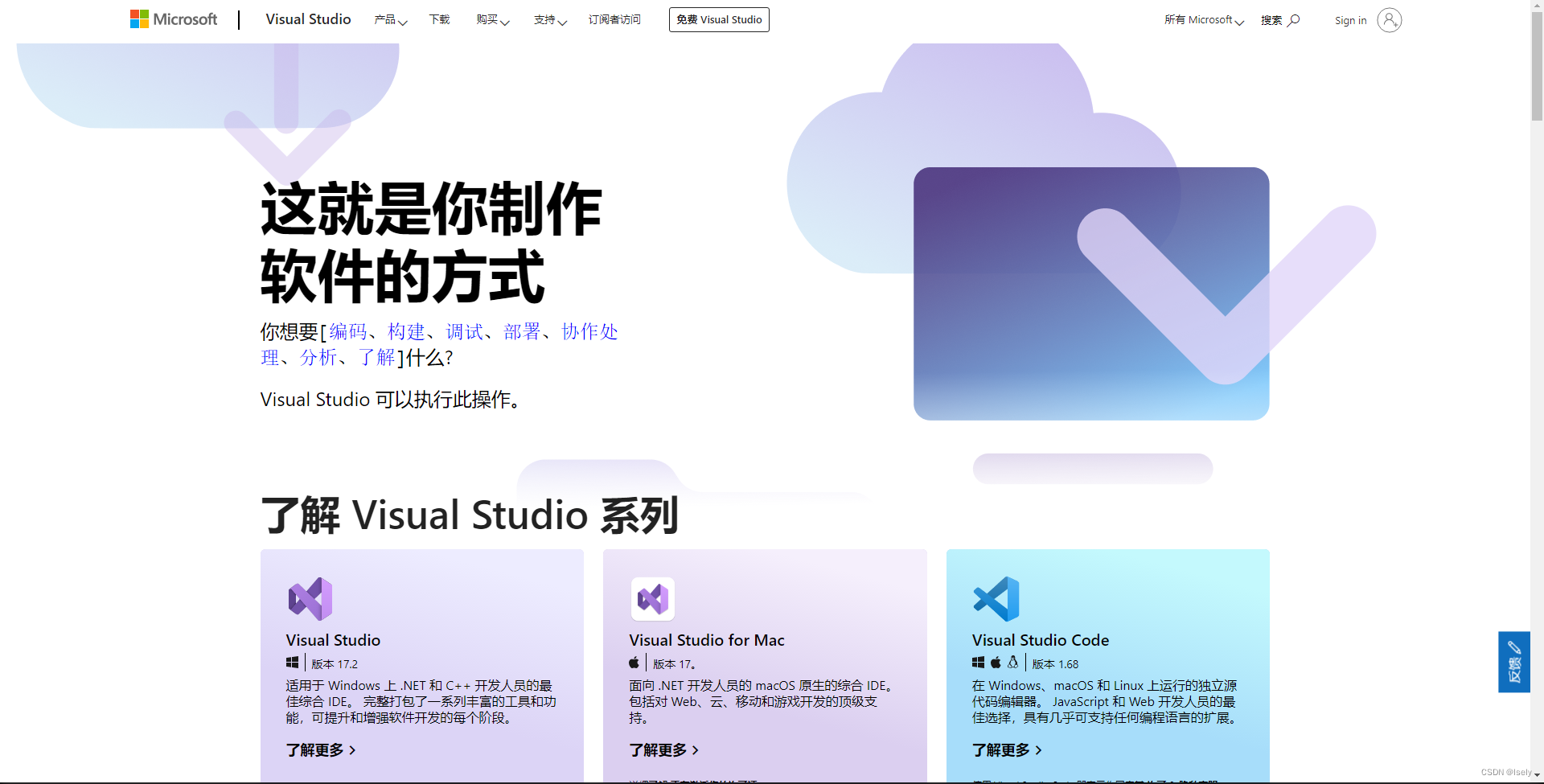Click the 搜索 magnifier icon
Viewport: 1544px width, 784px height.
[1293, 20]
